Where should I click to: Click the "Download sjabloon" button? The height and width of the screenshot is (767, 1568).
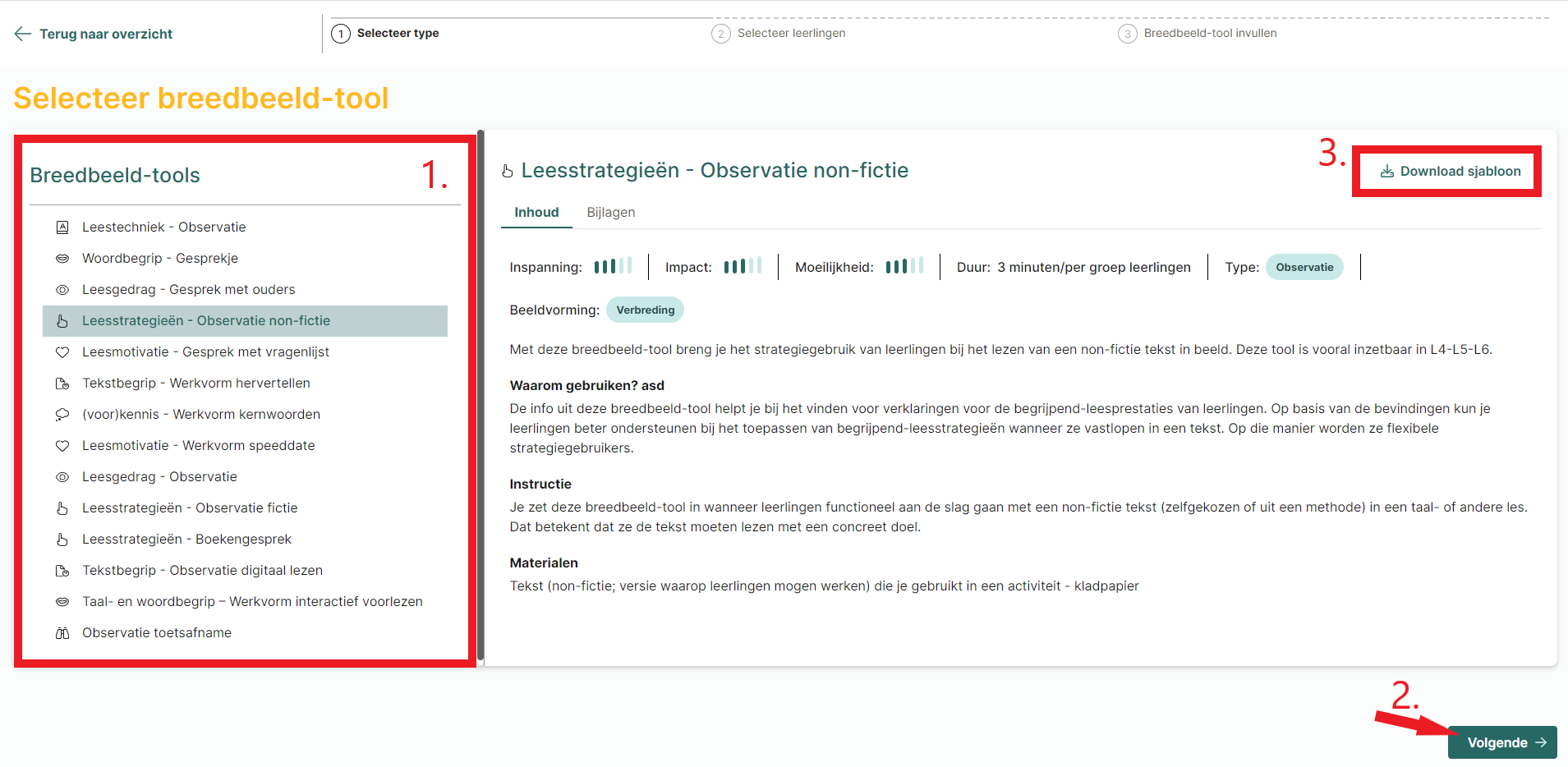tap(1446, 171)
